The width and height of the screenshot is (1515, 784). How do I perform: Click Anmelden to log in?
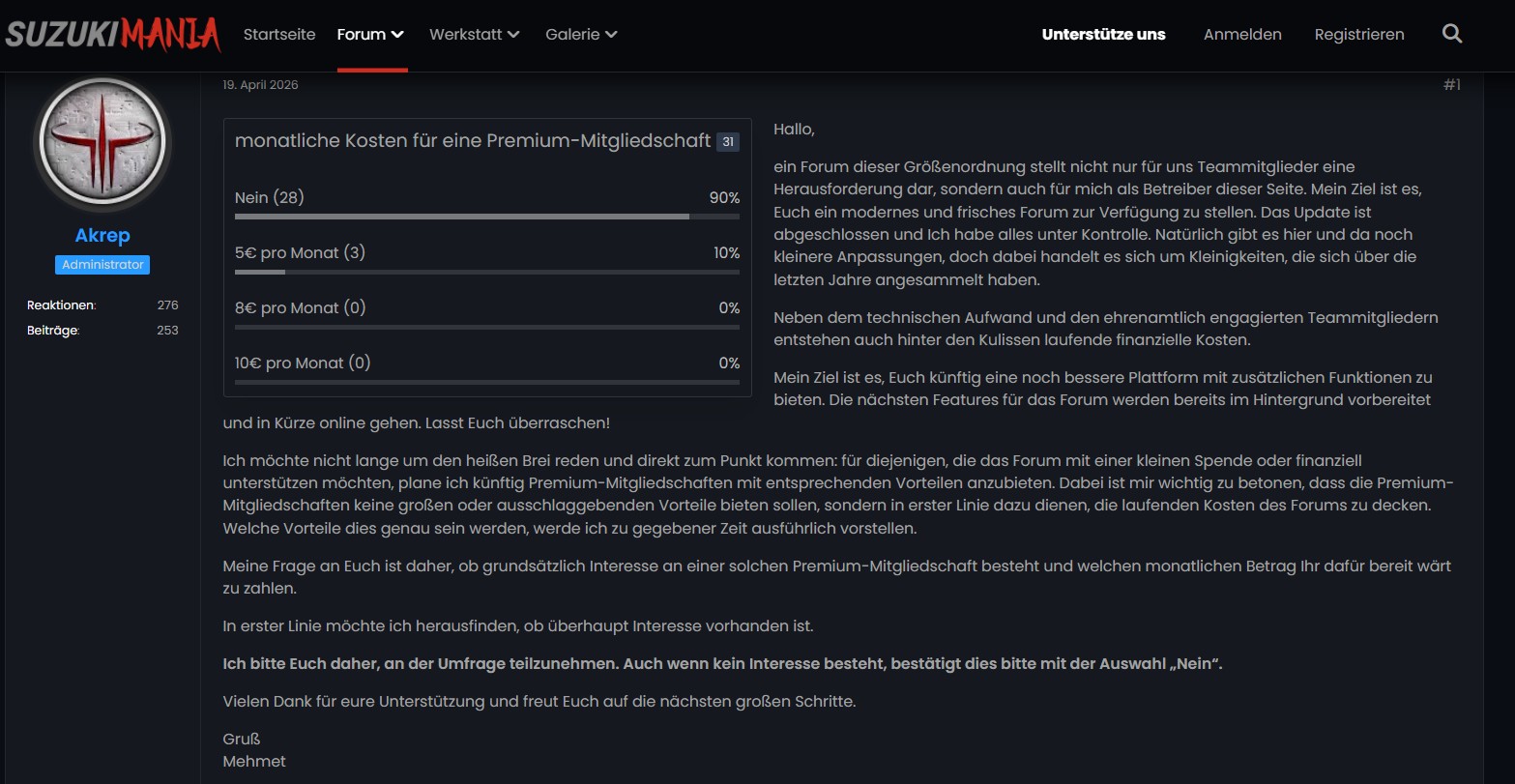point(1242,35)
